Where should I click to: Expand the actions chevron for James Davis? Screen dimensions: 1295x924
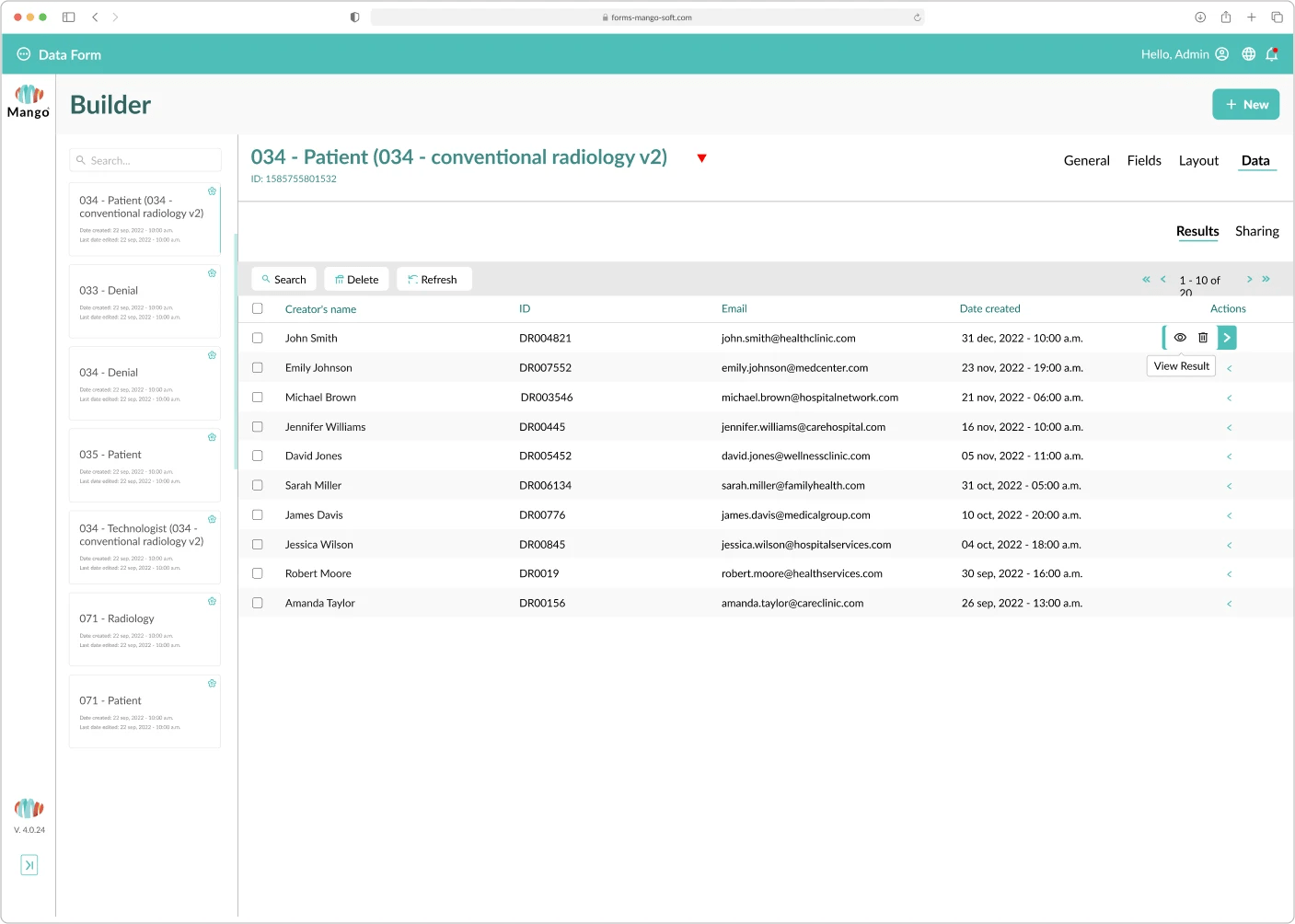[x=1229, y=515]
